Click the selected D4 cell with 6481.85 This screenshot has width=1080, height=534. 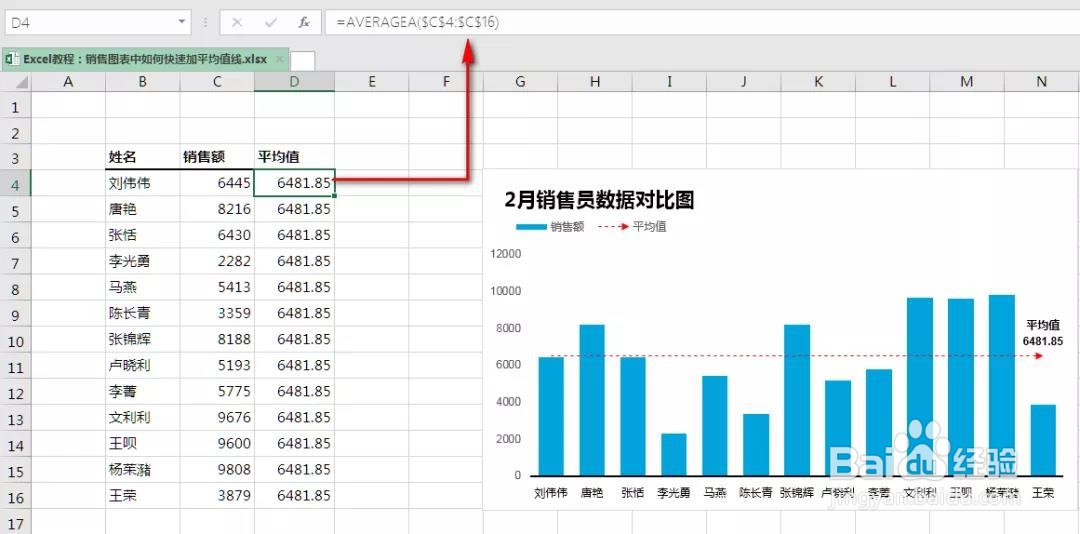294,183
